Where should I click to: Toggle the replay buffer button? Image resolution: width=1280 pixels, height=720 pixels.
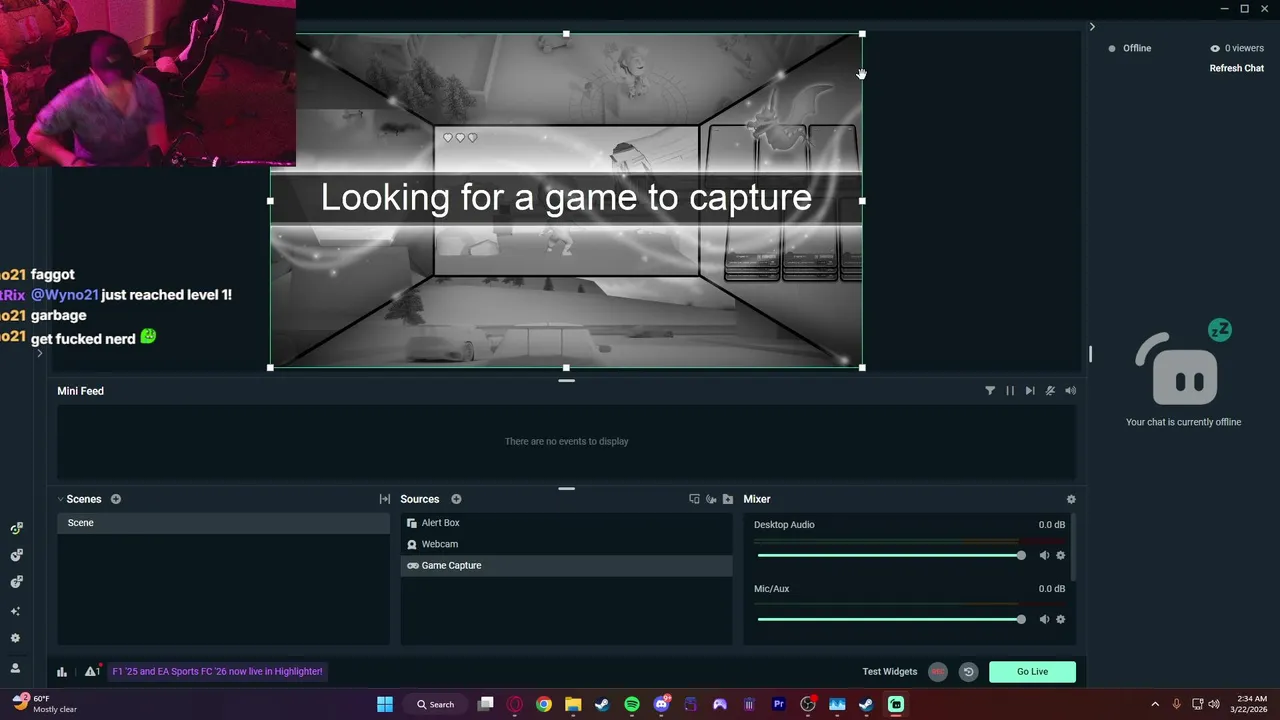tap(968, 672)
